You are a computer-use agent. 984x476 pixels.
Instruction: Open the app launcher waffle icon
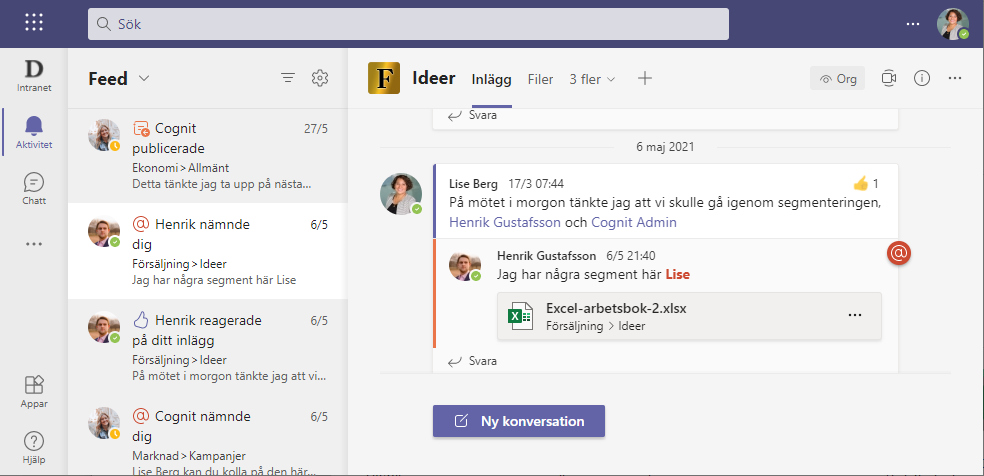34,23
